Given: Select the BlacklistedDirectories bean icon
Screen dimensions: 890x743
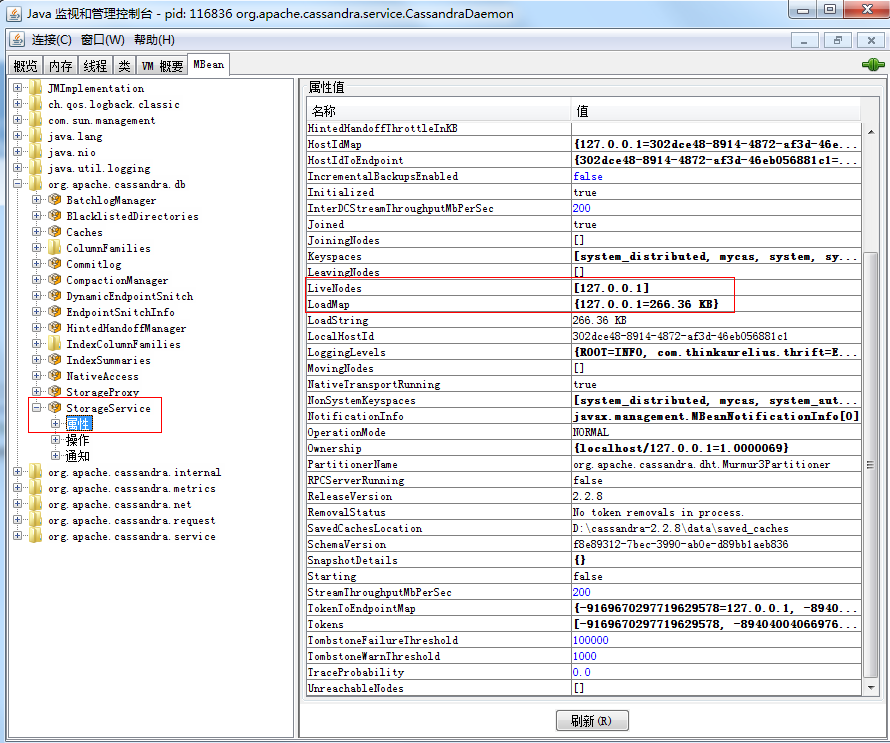Looking at the screenshot, I should pos(54,216).
